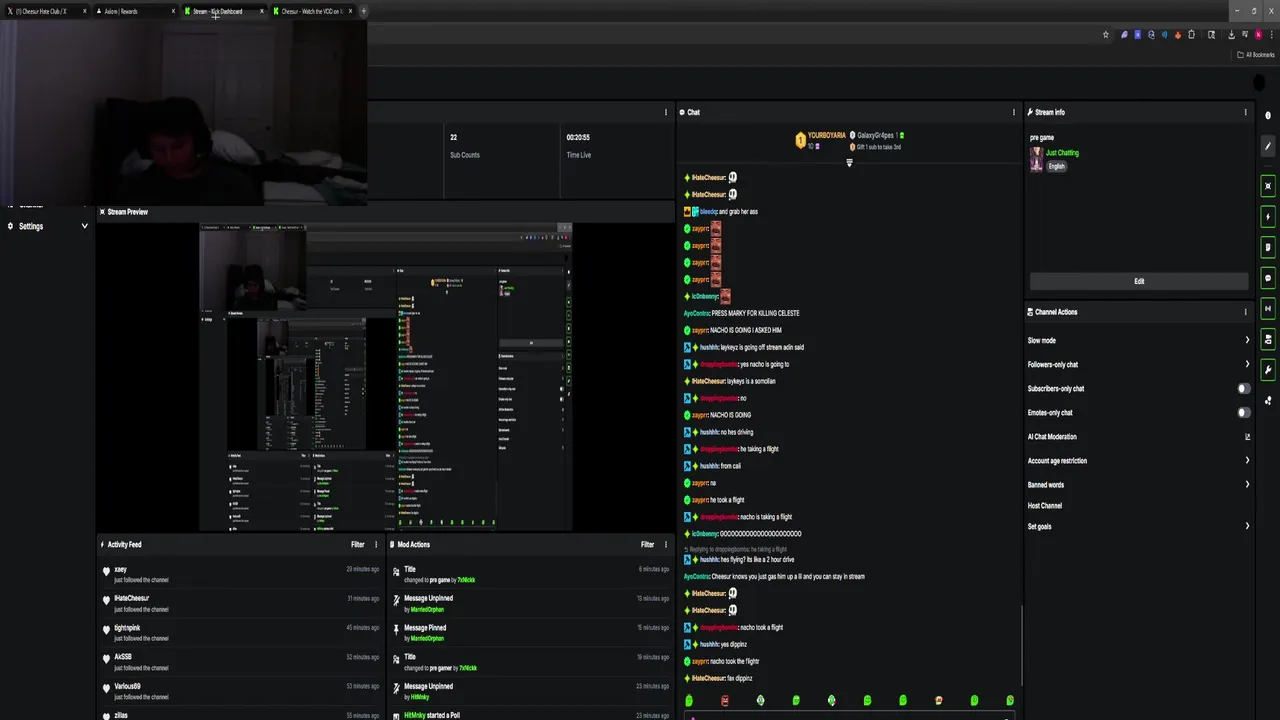Click the focus-frame icon in right sidebar
Image resolution: width=1280 pixels, height=720 pixels.
click(x=1268, y=186)
